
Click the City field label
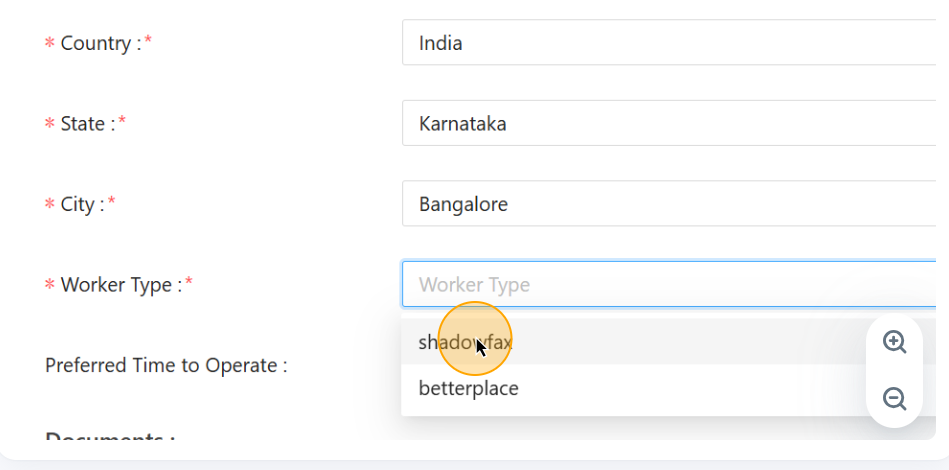tap(78, 204)
